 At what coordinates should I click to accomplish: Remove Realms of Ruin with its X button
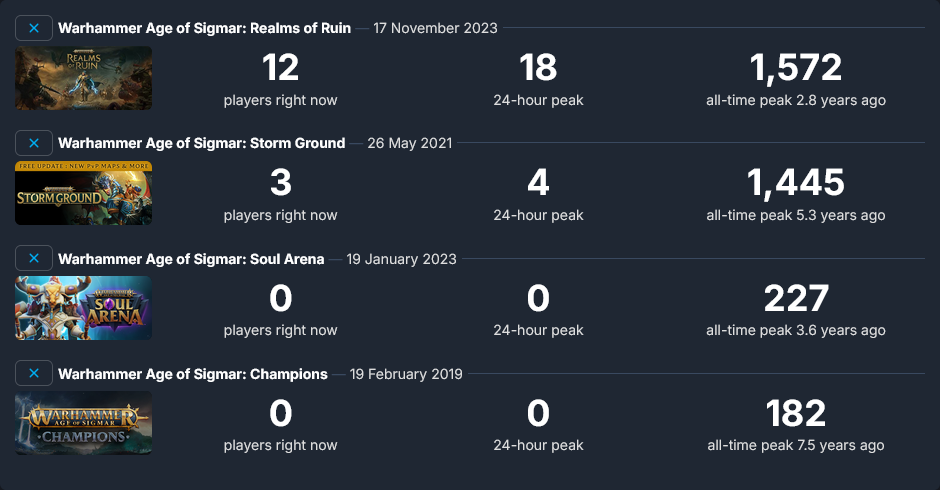click(x=34, y=28)
